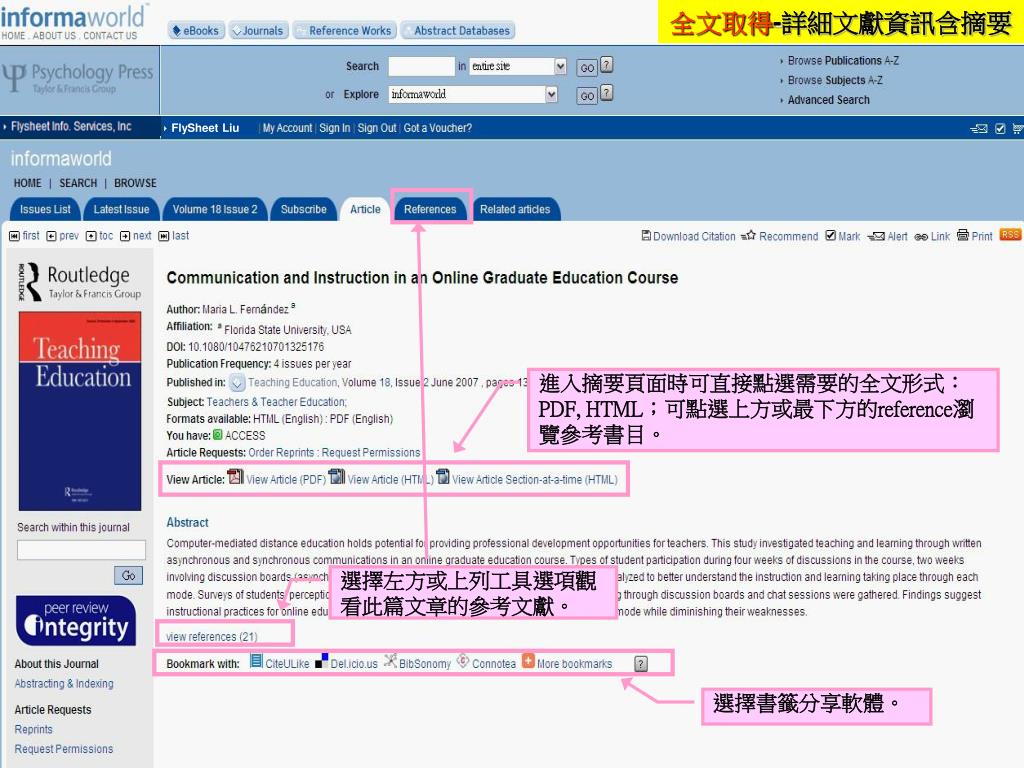
Task: Click bookmark help question icon
Action: click(x=641, y=664)
